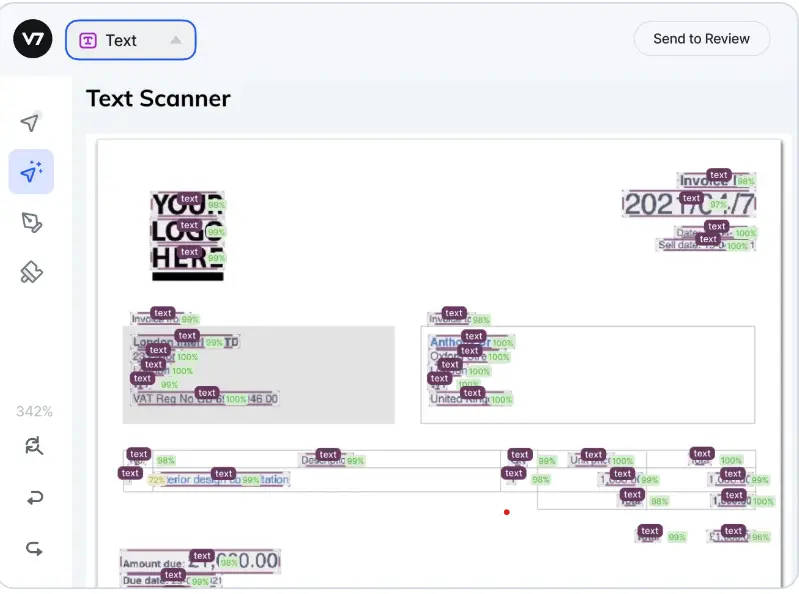The image size is (799, 594).
Task: Click the purple text class icon in dropdown
Action: point(88,40)
